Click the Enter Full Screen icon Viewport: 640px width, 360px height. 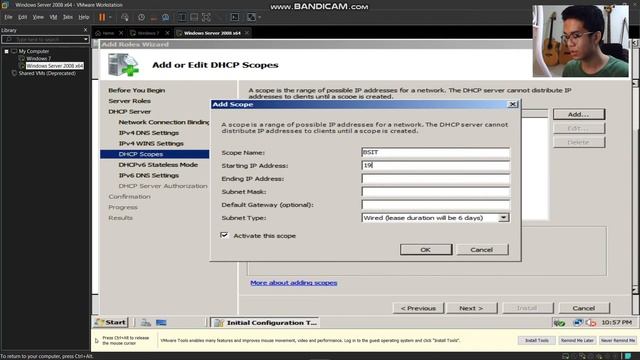pyautogui.click(x=207, y=17)
